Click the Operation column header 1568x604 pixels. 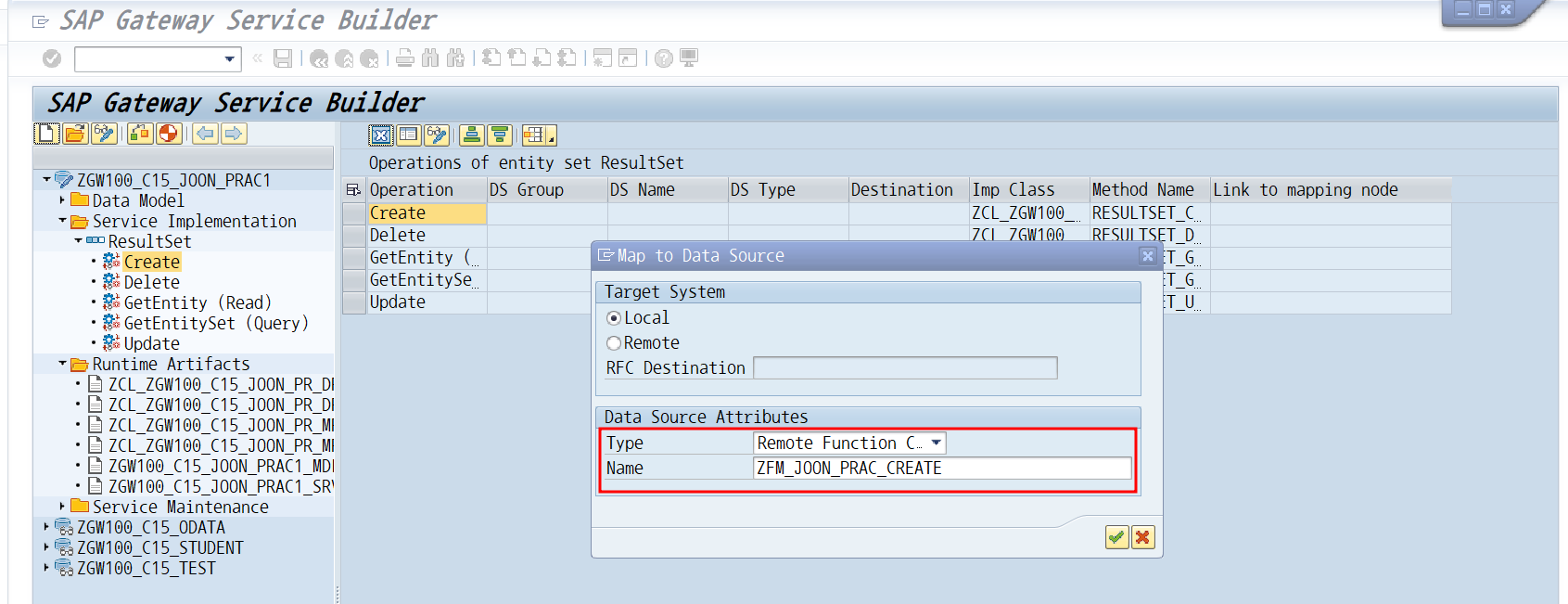(x=427, y=189)
